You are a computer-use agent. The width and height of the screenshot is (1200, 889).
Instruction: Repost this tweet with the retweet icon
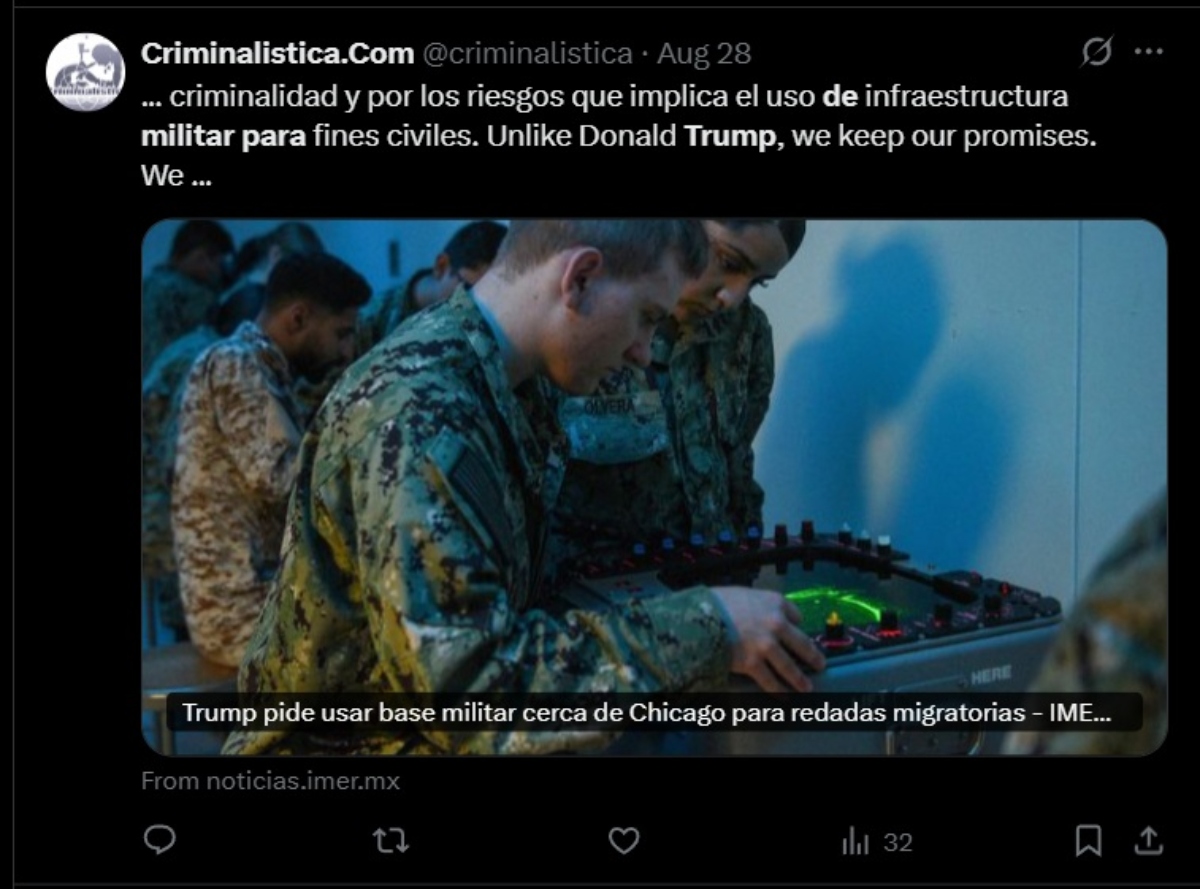(x=391, y=841)
